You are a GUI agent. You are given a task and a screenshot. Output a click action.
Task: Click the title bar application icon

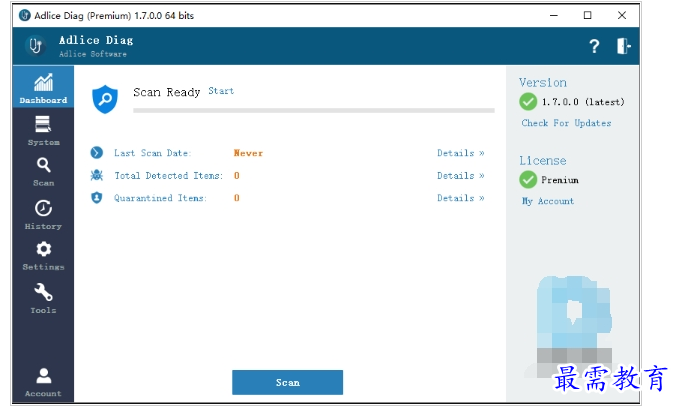coord(25,16)
